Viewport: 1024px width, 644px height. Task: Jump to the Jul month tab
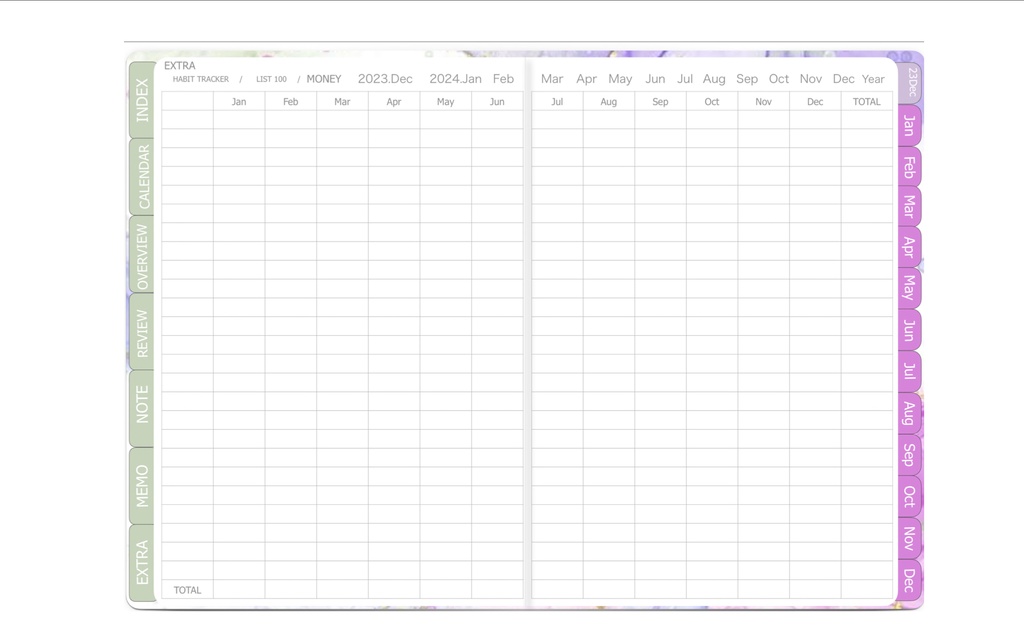point(906,373)
